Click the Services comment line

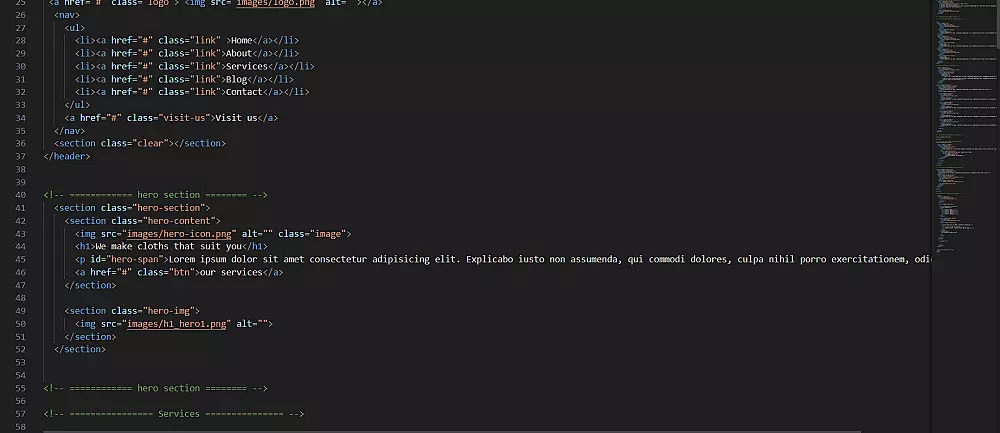(x=173, y=414)
